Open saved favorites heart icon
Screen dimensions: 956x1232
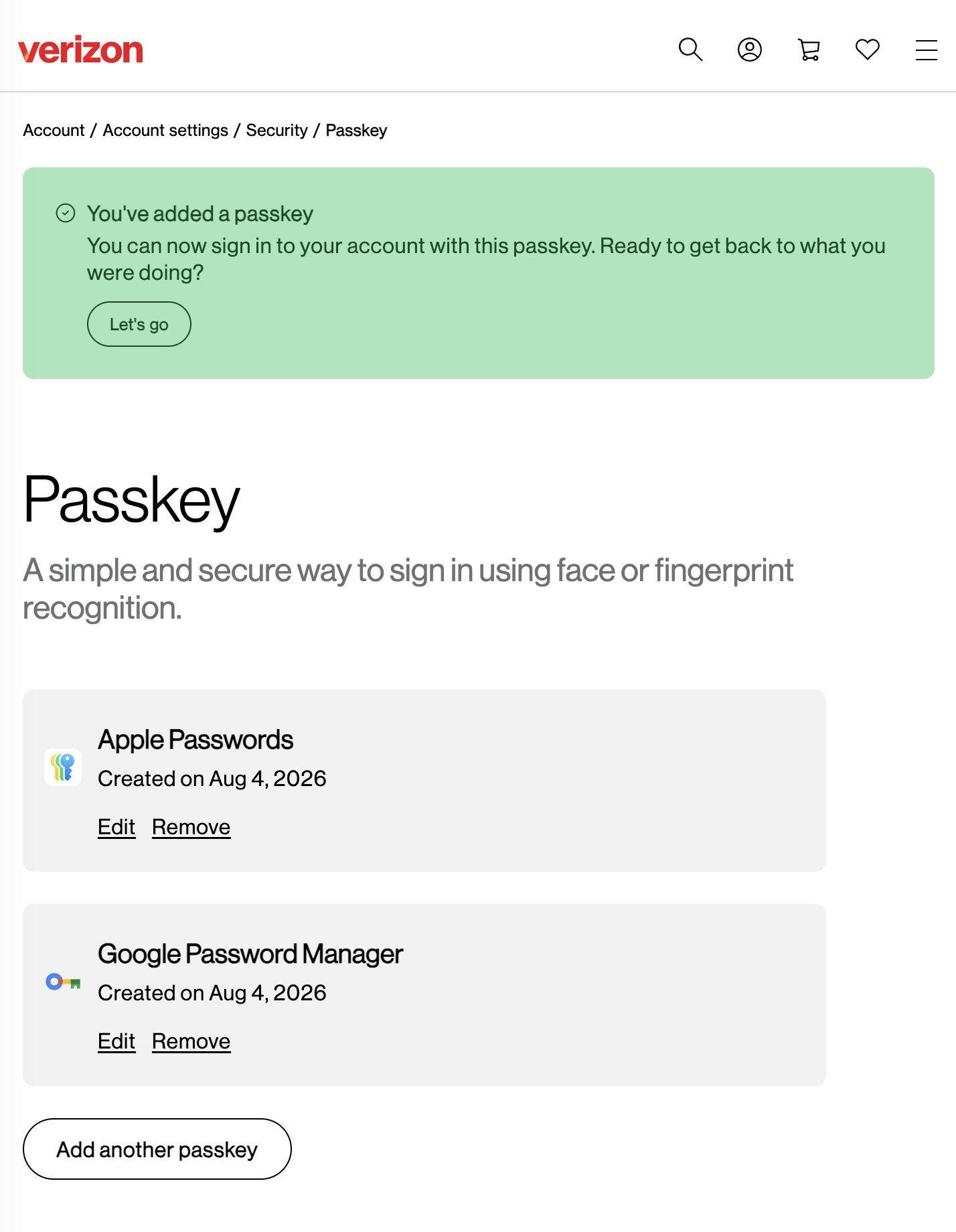point(868,50)
